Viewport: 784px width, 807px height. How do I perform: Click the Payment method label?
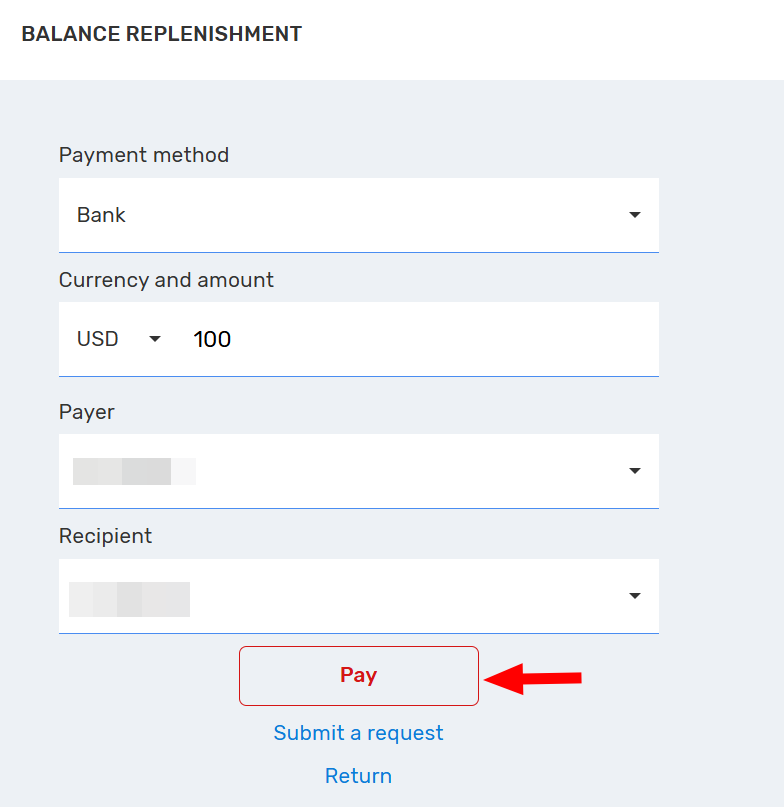click(144, 155)
